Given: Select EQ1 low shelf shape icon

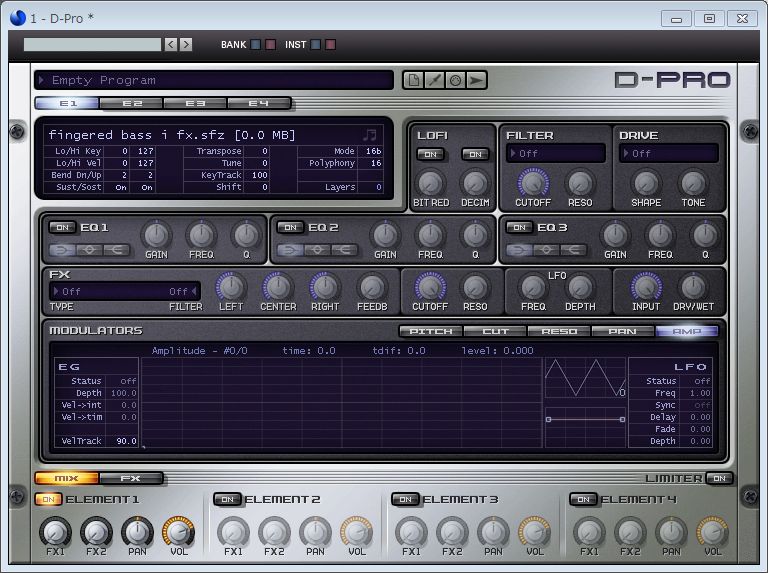Looking at the screenshot, I should click(x=62, y=250).
